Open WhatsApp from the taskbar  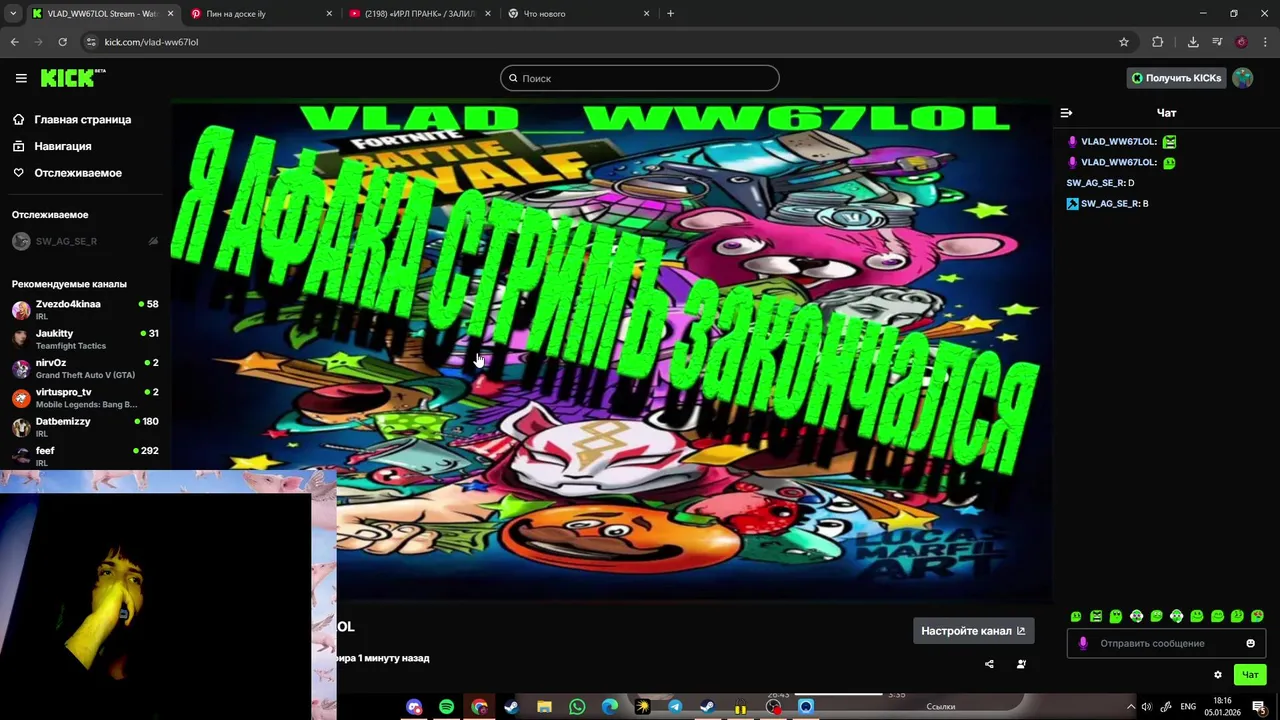tap(577, 707)
